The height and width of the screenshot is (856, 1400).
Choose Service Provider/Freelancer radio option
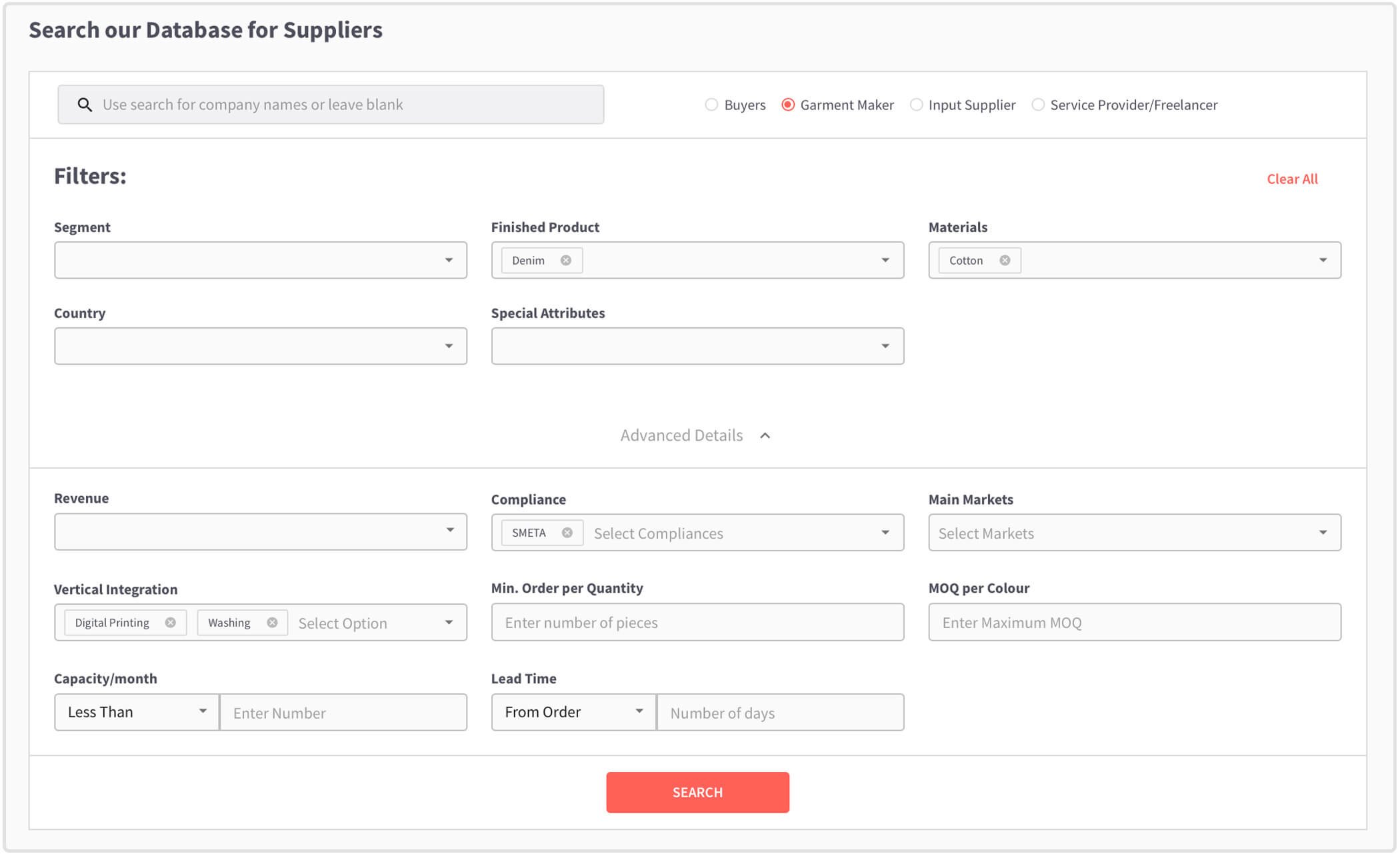click(1038, 105)
